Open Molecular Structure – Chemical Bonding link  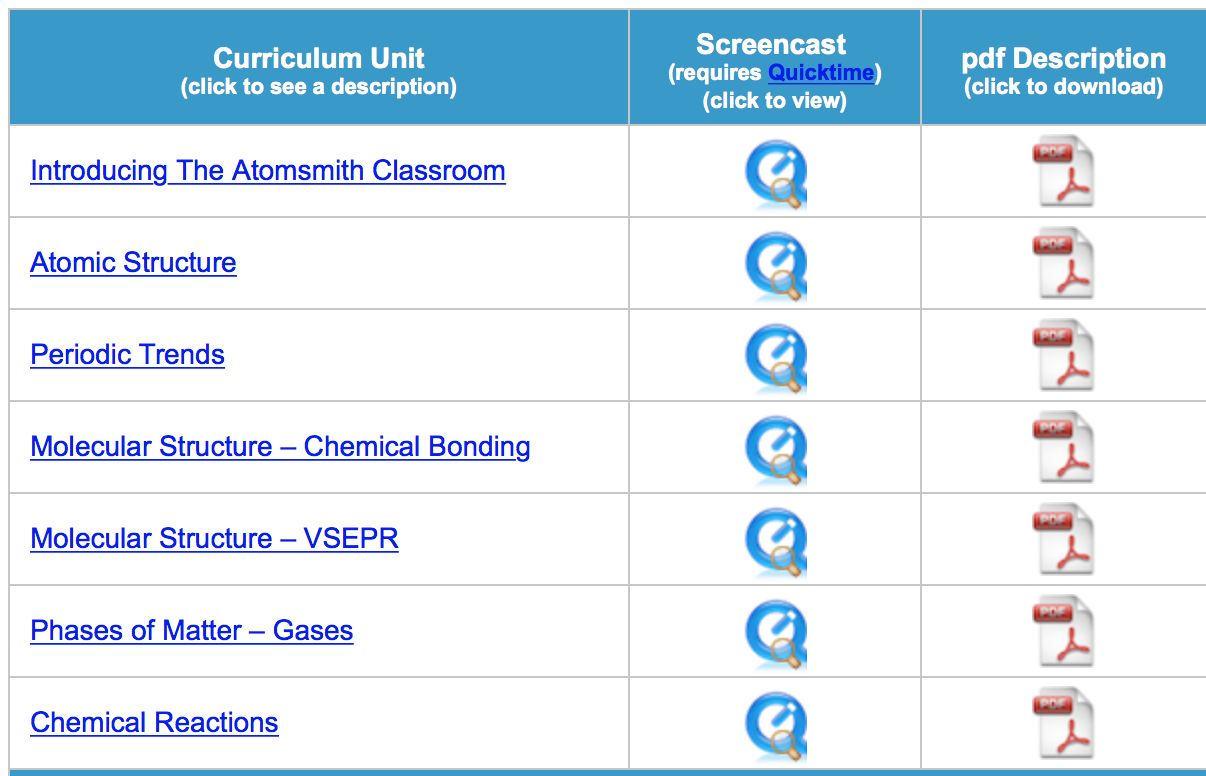pos(280,447)
